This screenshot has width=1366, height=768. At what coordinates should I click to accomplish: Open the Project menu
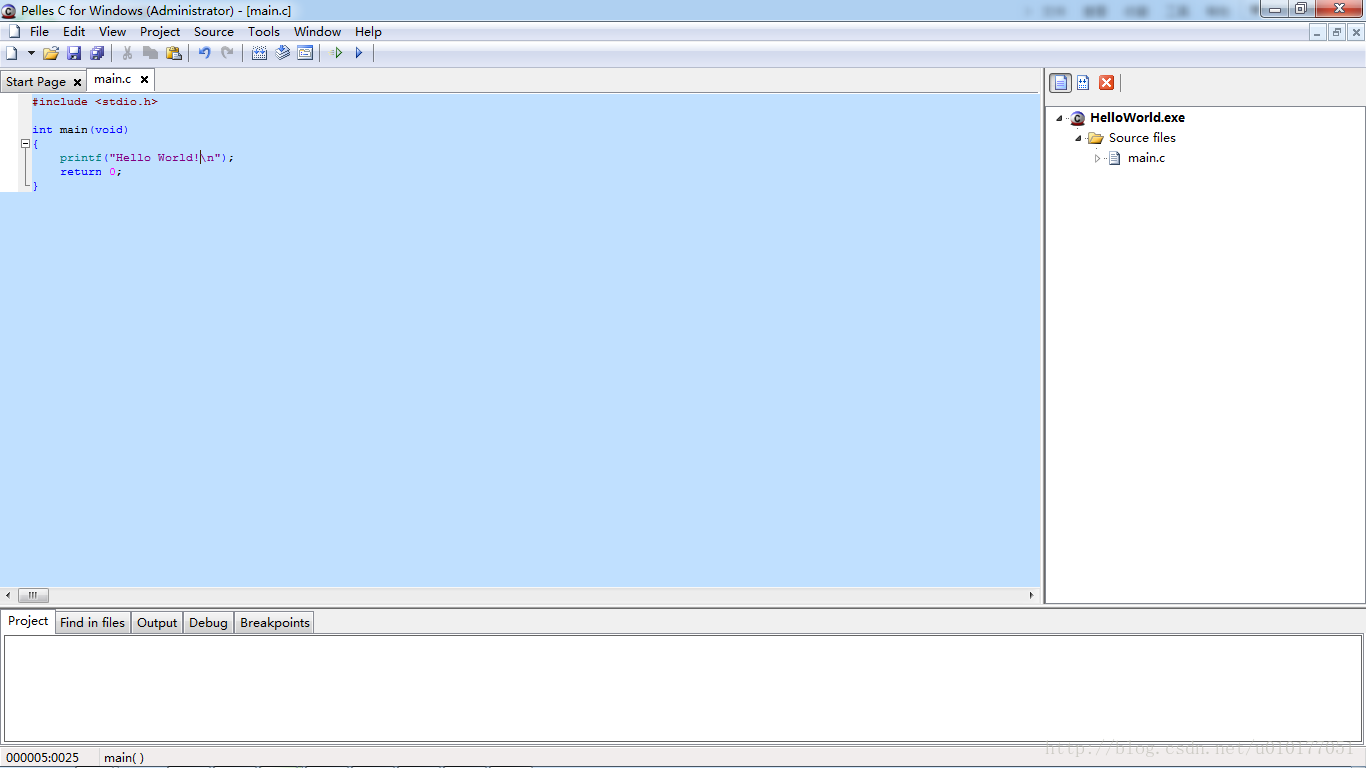160,32
